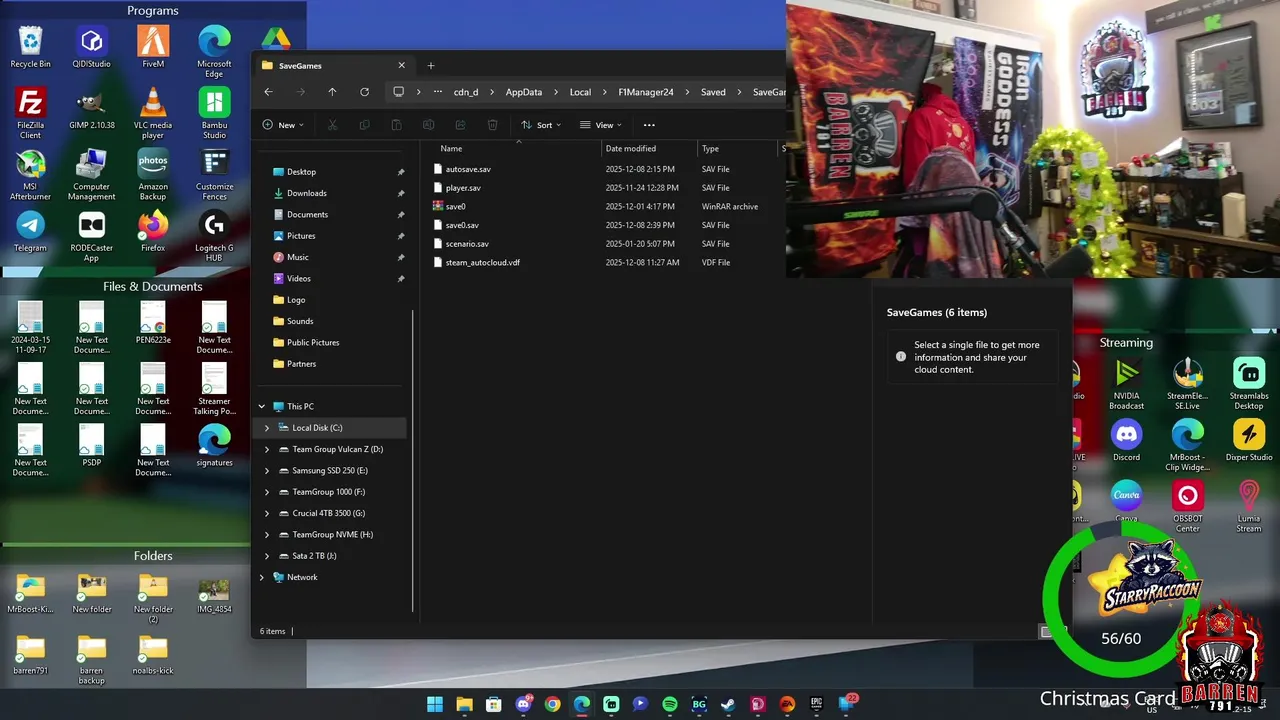
Task: Click the Cut scissors icon
Action: (x=333, y=125)
